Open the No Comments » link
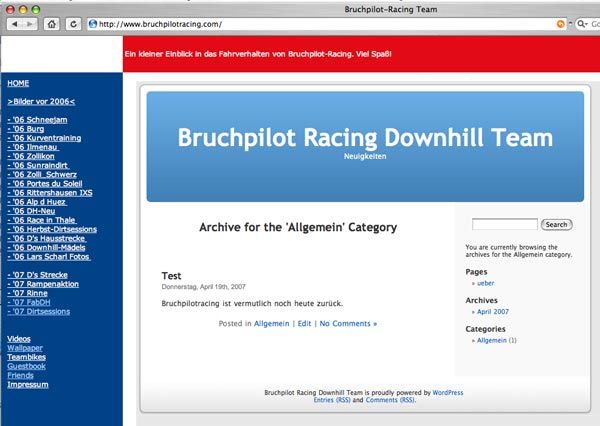Image resolution: width=600 pixels, height=426 pixels. (348, 324)
